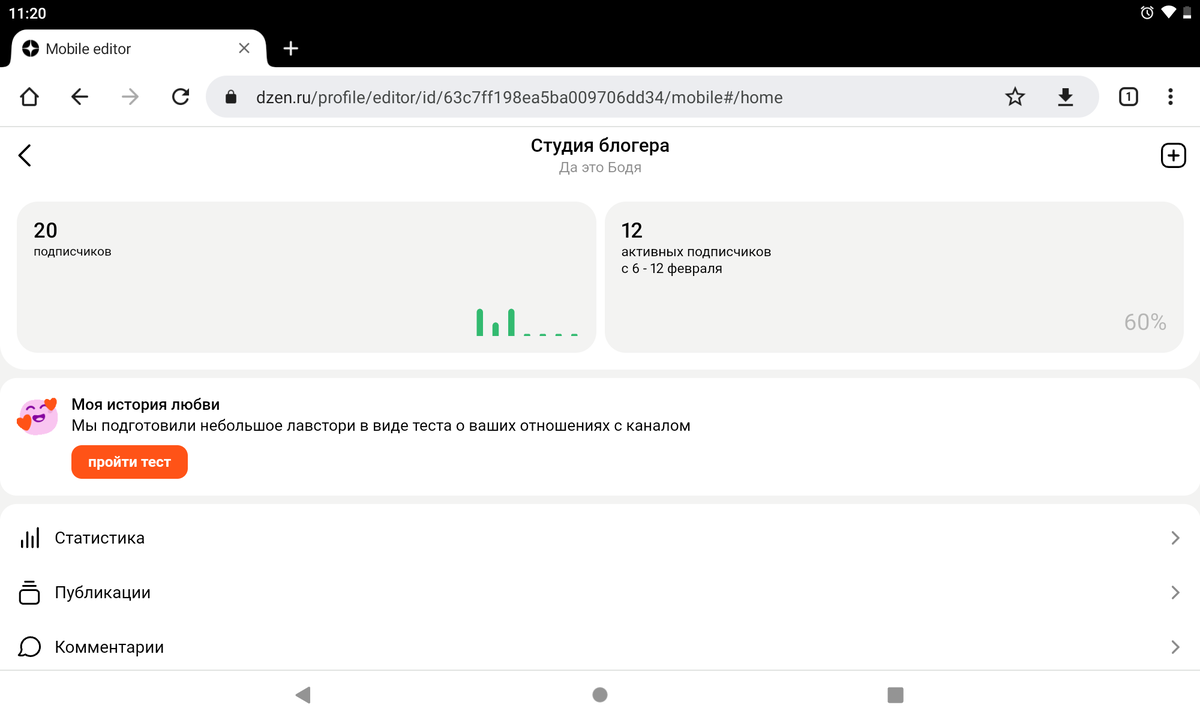
Task: Tap the back arrow beside Студия блогера
Action: tap(24, 155)
